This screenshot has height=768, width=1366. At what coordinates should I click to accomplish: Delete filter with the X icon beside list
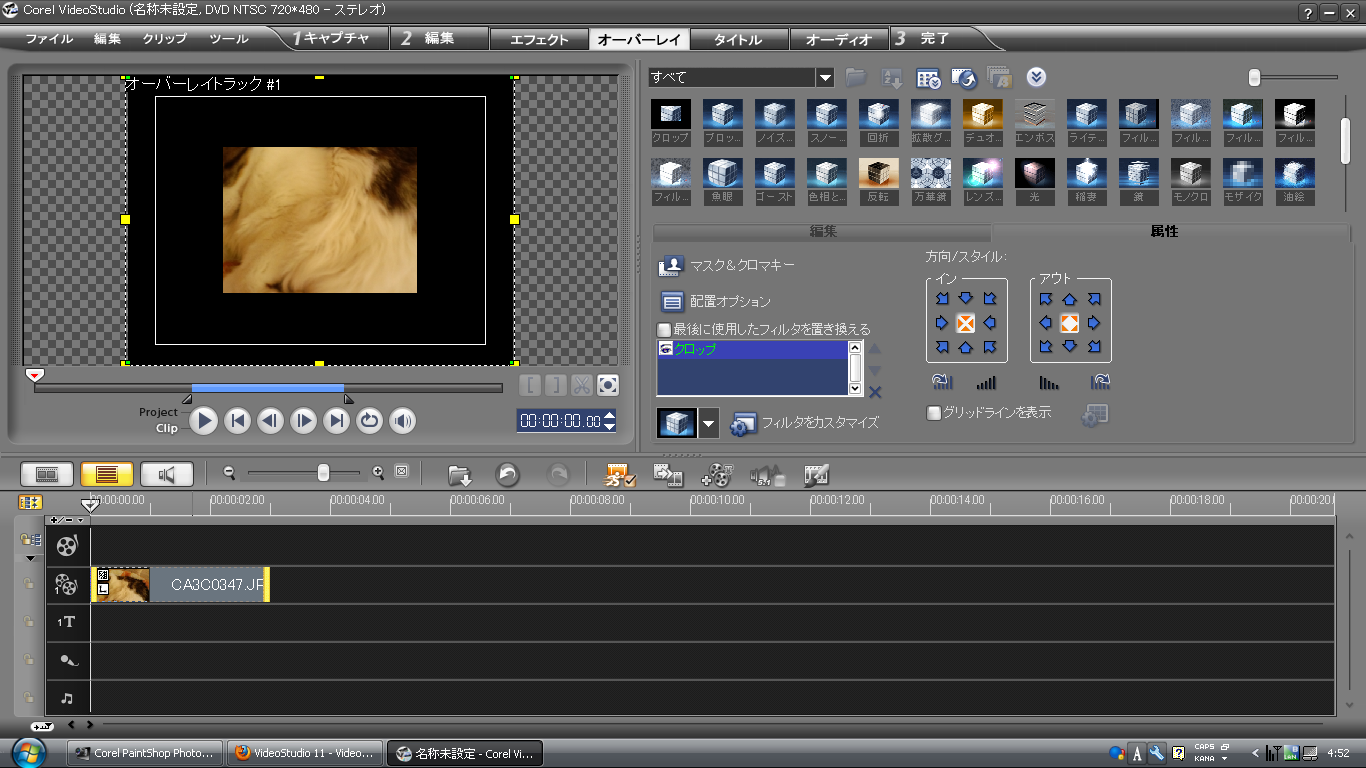click(x=875, y=392)
